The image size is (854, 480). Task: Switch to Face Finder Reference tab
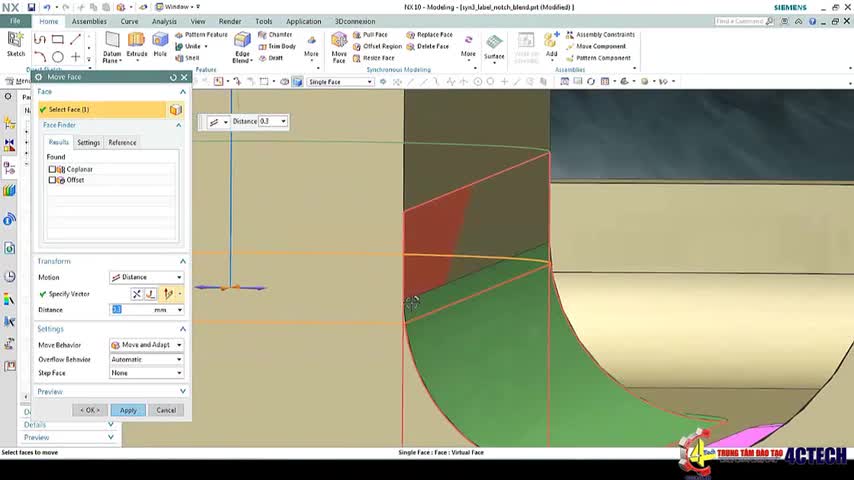[x=122, y=142]
